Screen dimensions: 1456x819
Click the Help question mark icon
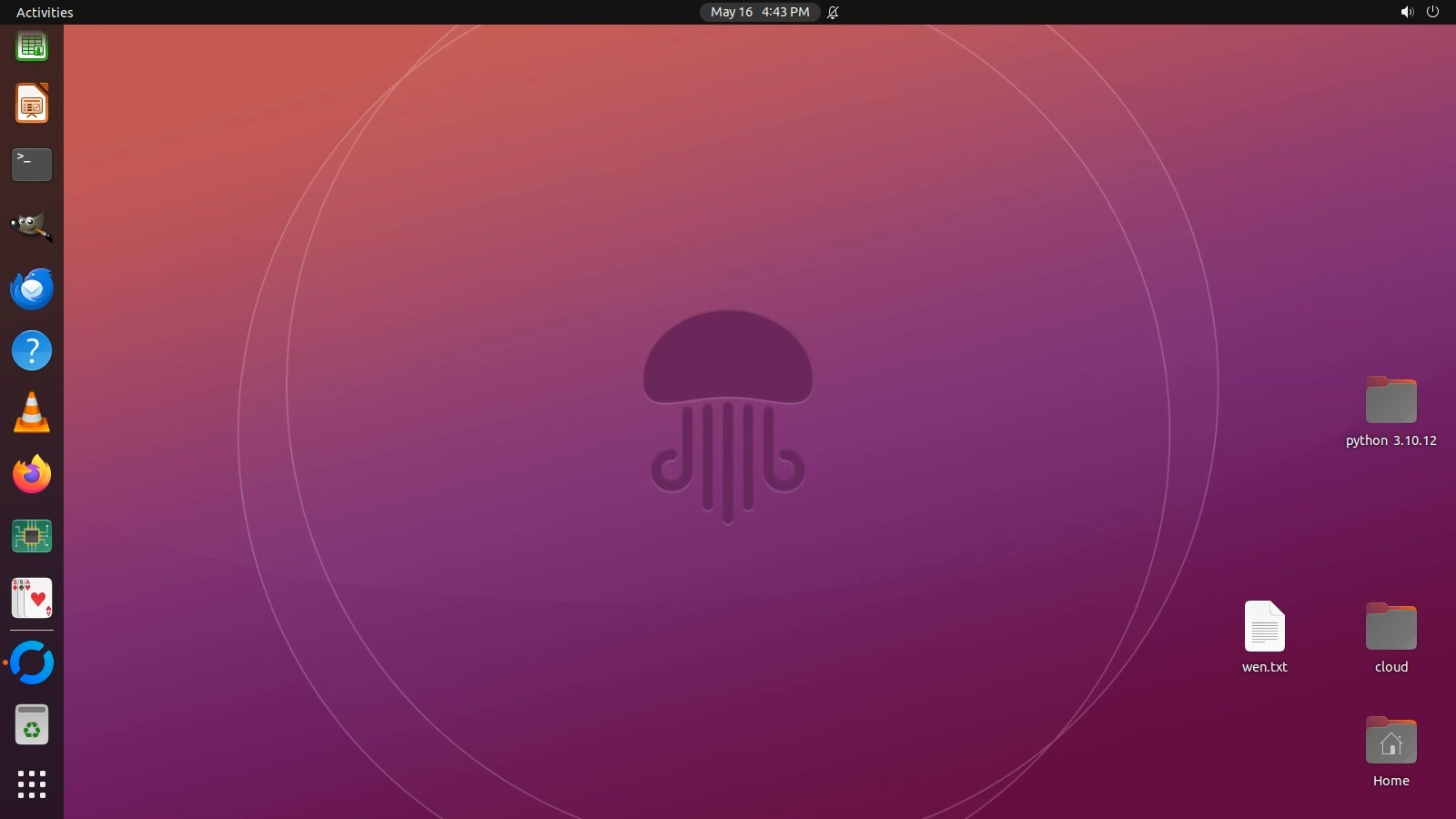pos(32,350)
